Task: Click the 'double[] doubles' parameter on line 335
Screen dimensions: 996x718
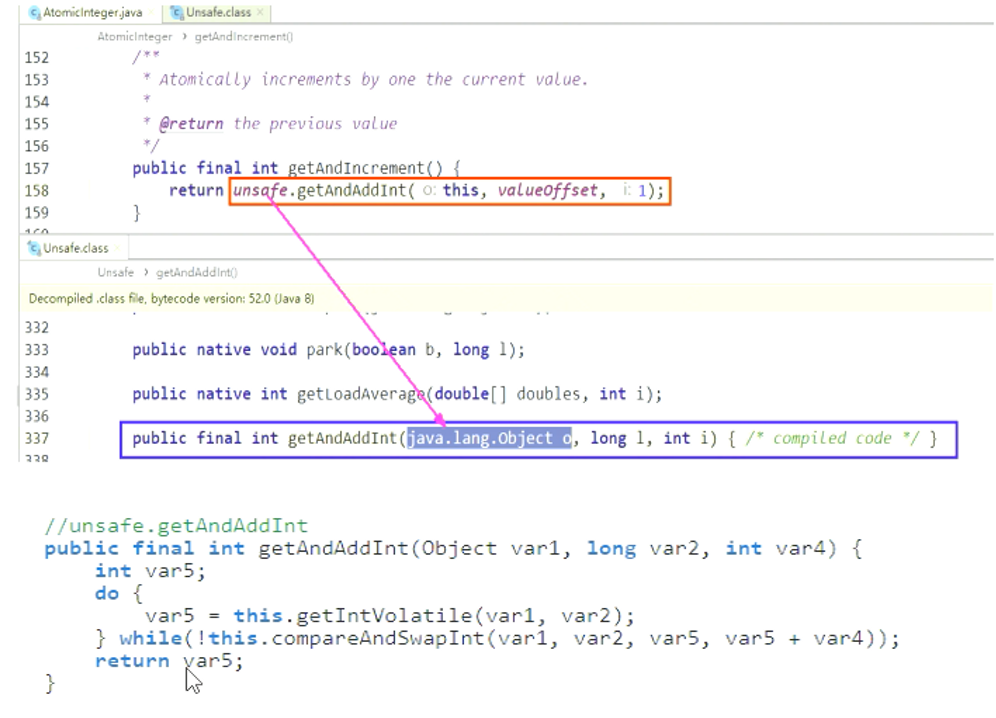Action: pos(507,395)
